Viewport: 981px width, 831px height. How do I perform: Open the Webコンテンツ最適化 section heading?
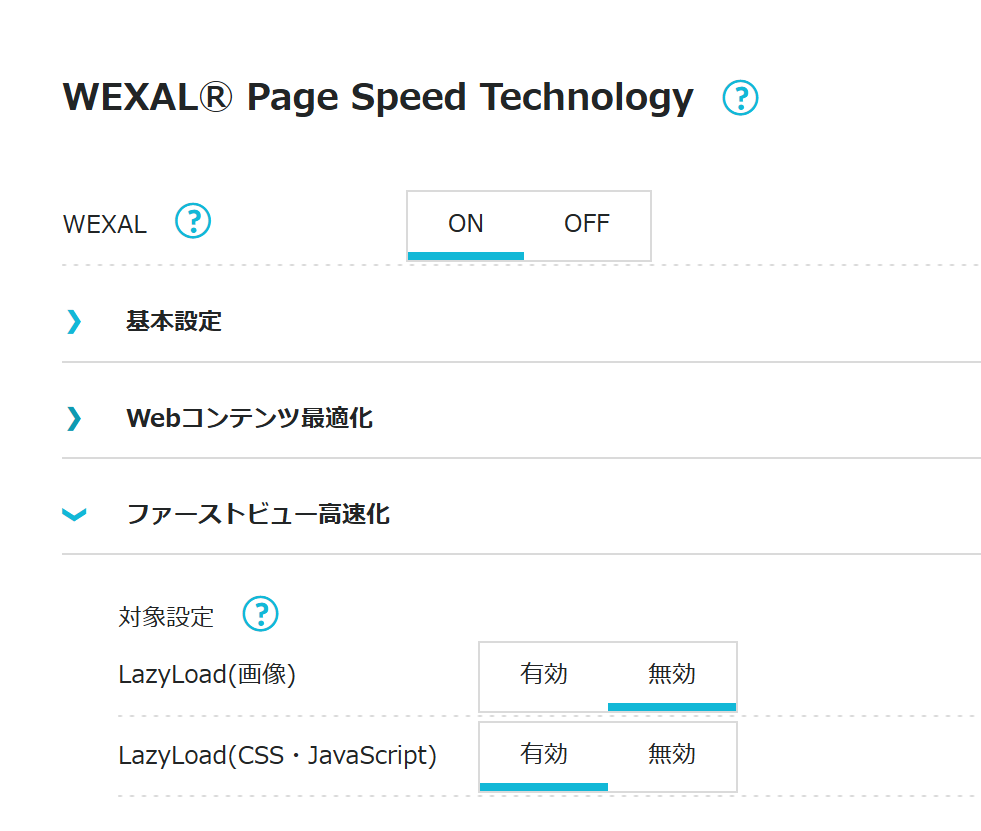[249, 418]
